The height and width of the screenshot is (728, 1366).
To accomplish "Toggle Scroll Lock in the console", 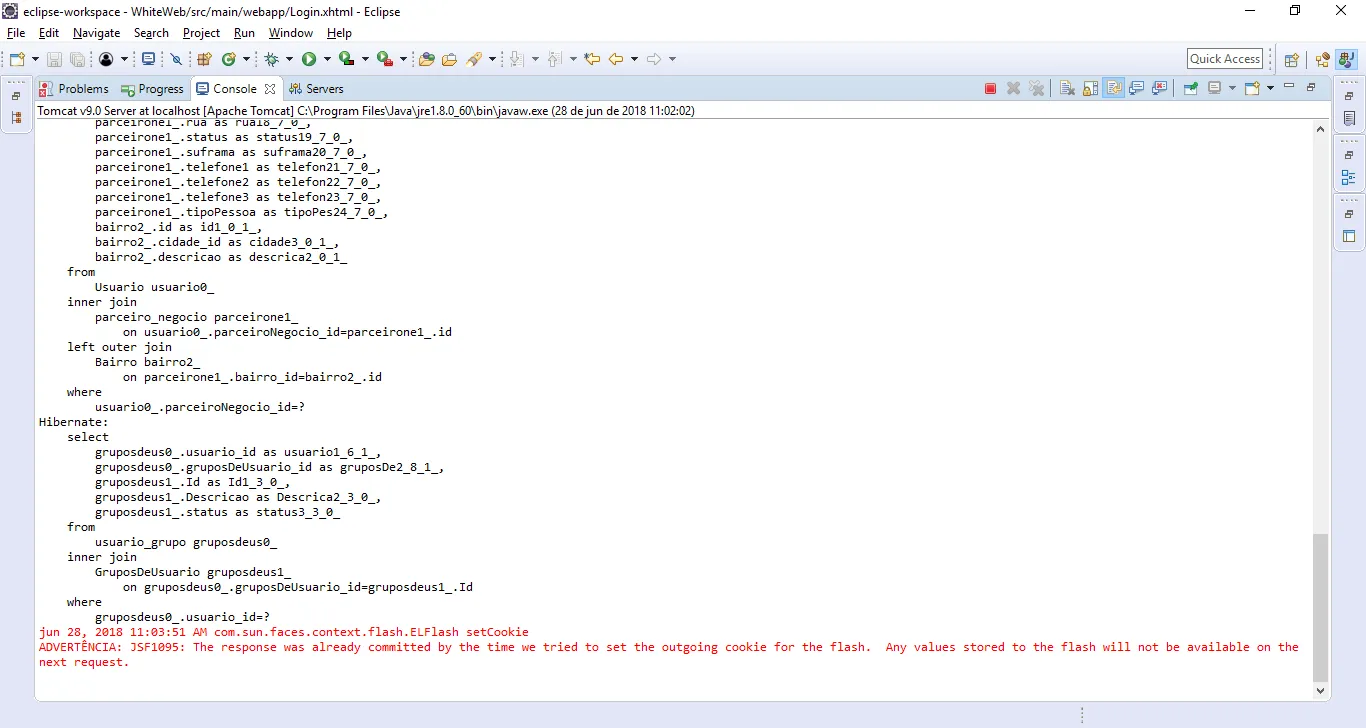I will pos(1090,89).
